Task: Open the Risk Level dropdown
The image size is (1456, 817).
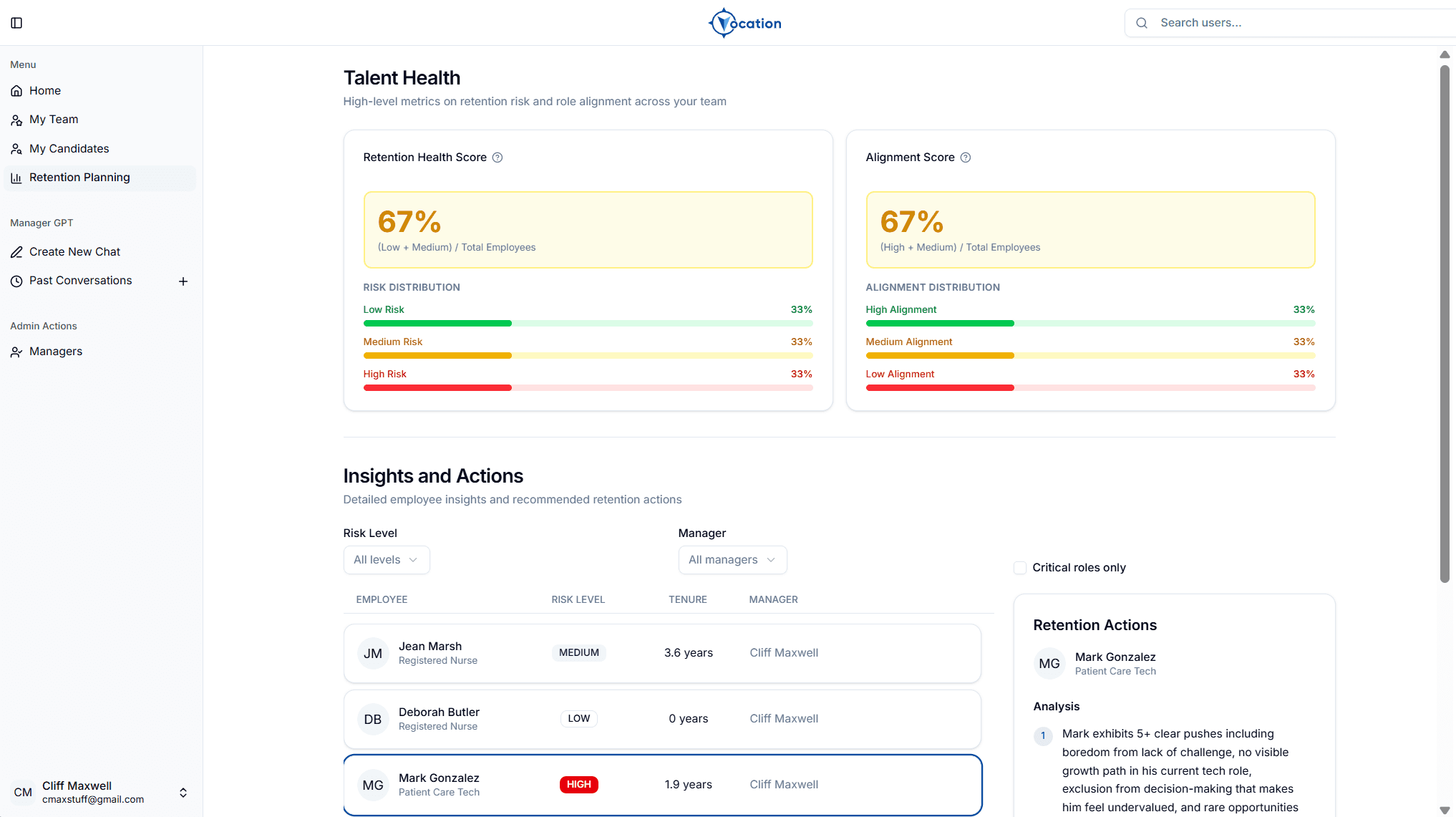Action: pyautogui.click(x=387, y=560)
